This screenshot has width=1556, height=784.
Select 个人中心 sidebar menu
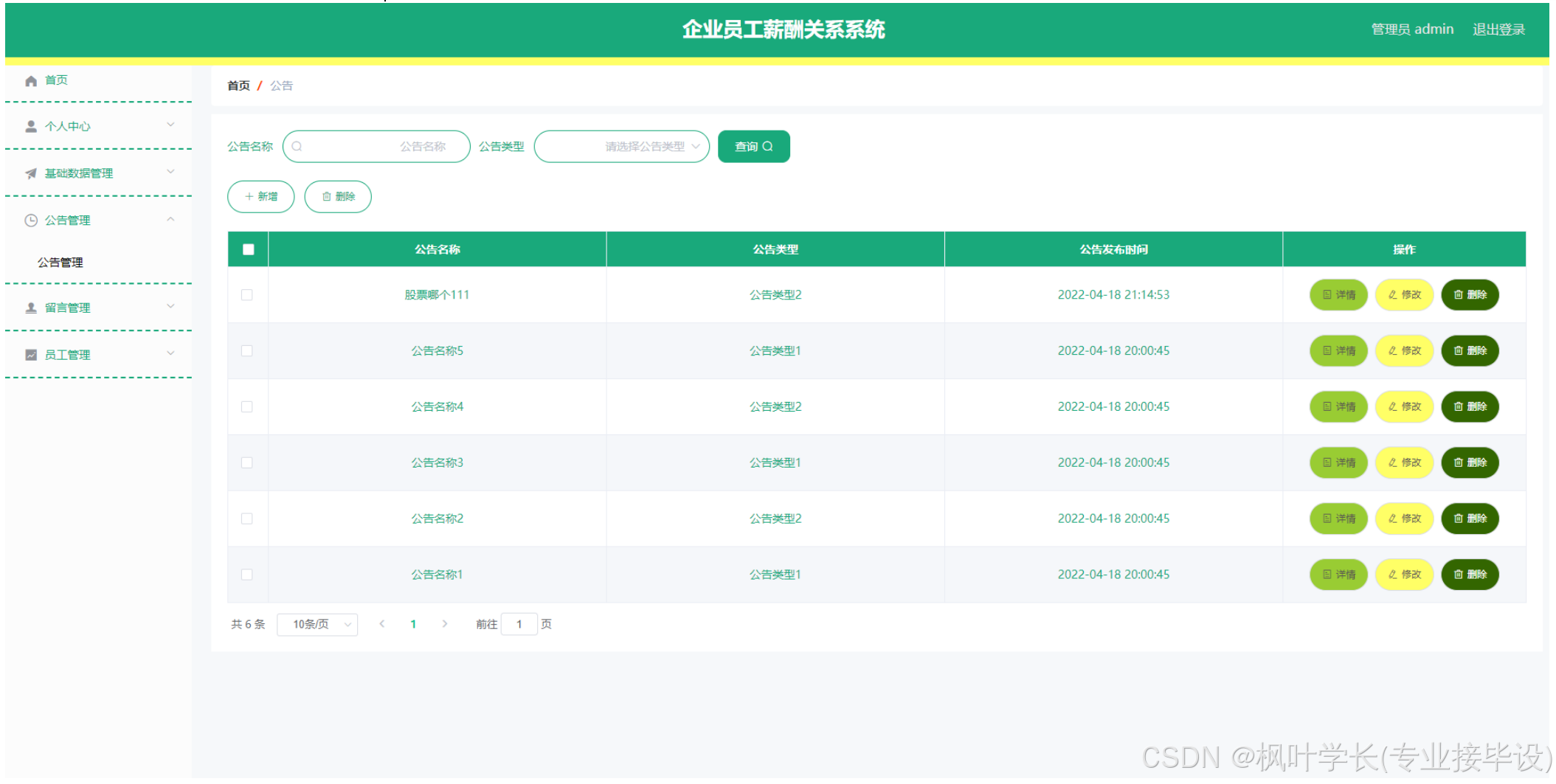coord(98,126)
